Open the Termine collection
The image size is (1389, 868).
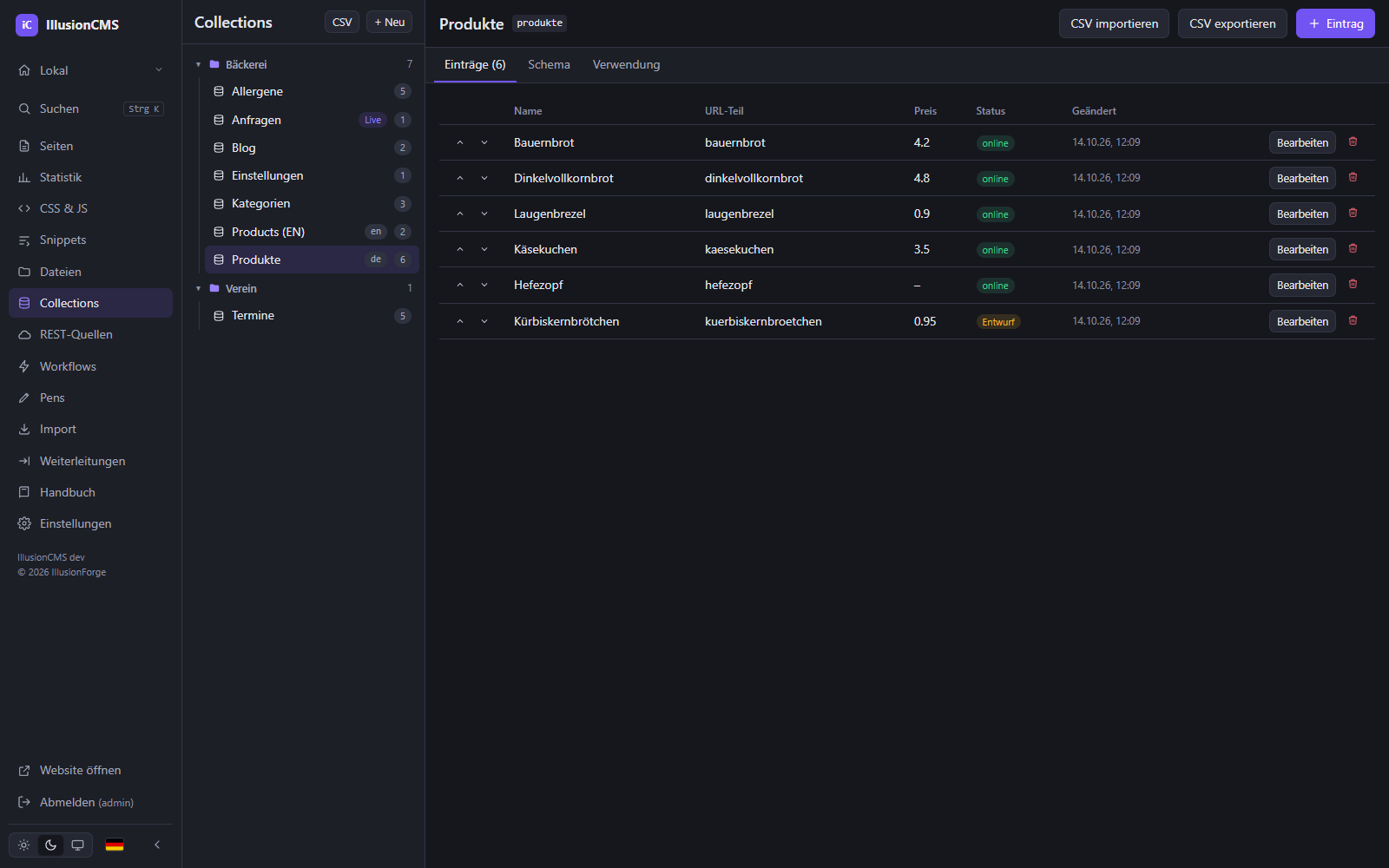pos(312,315)
